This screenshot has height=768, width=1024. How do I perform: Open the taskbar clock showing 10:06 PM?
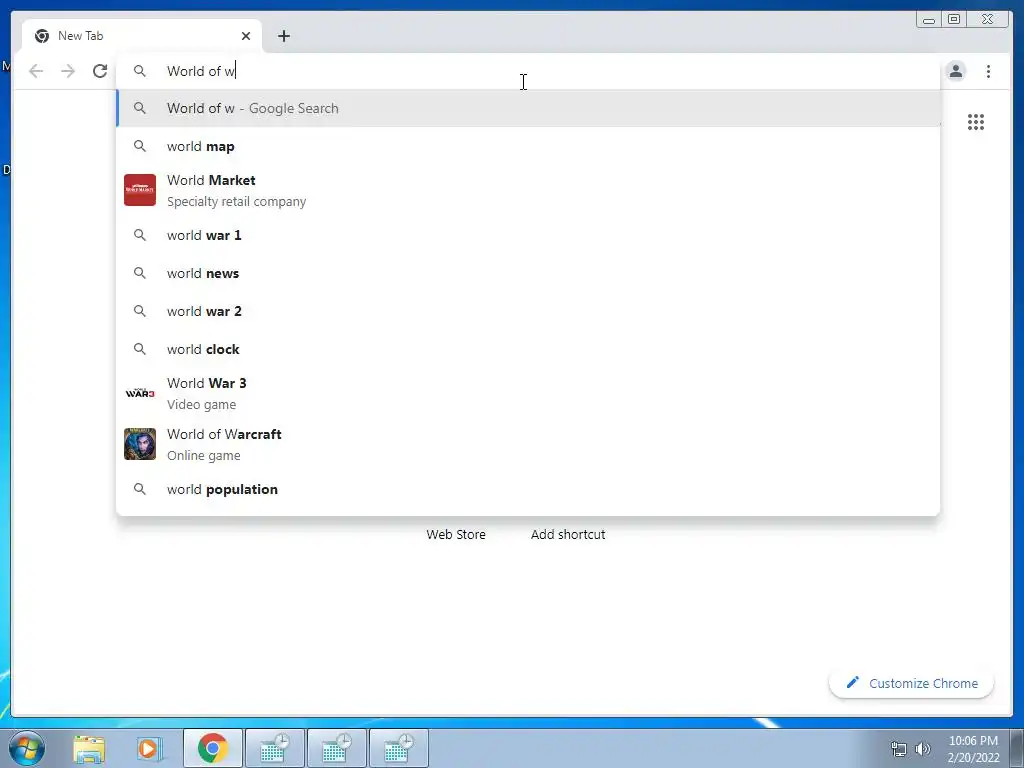tap(973, 749)
